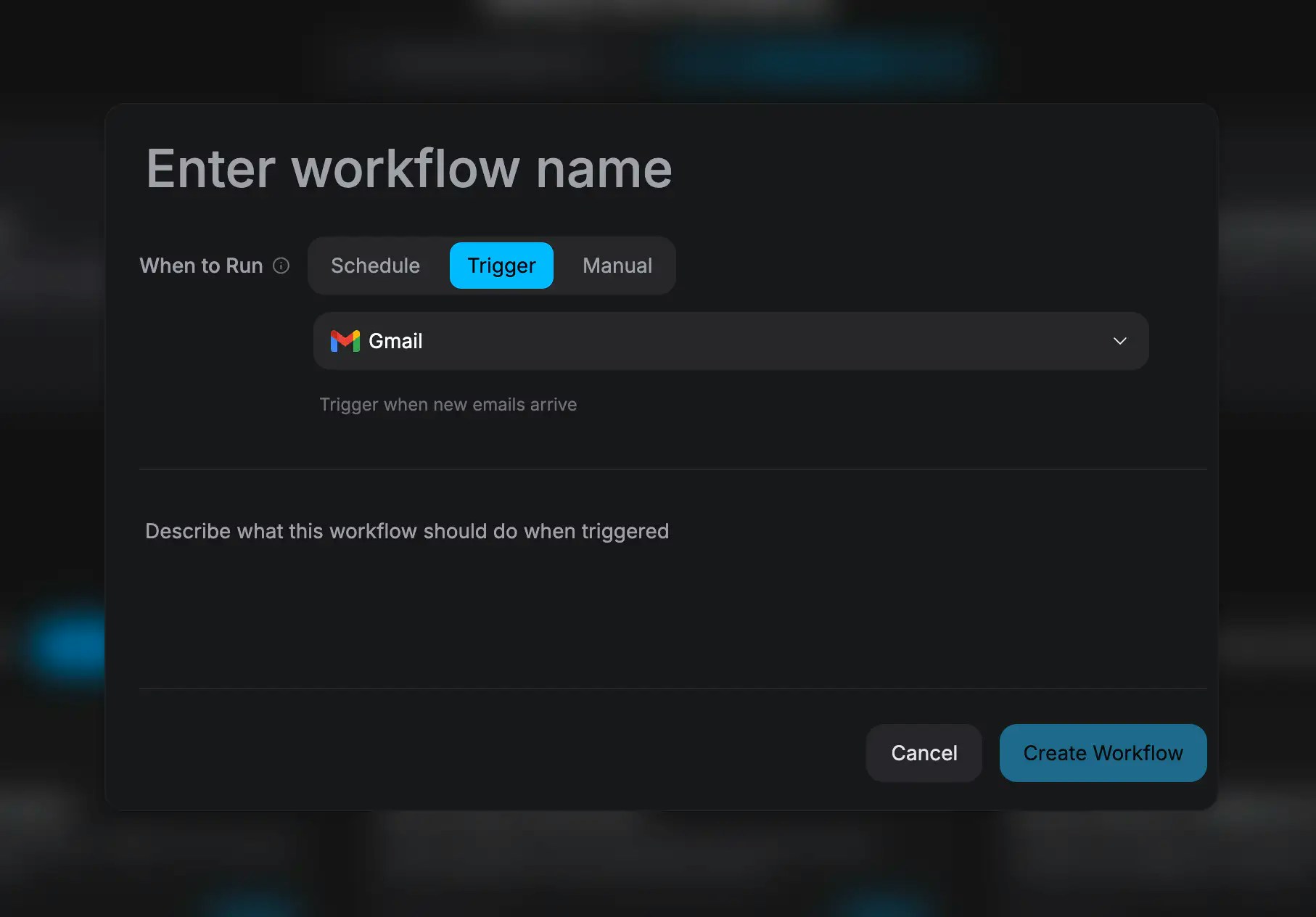Image resolution: width=1316 pixels, height=917 pixels.
Task: Click the Create Workflow button
Action: (1102, 753)
